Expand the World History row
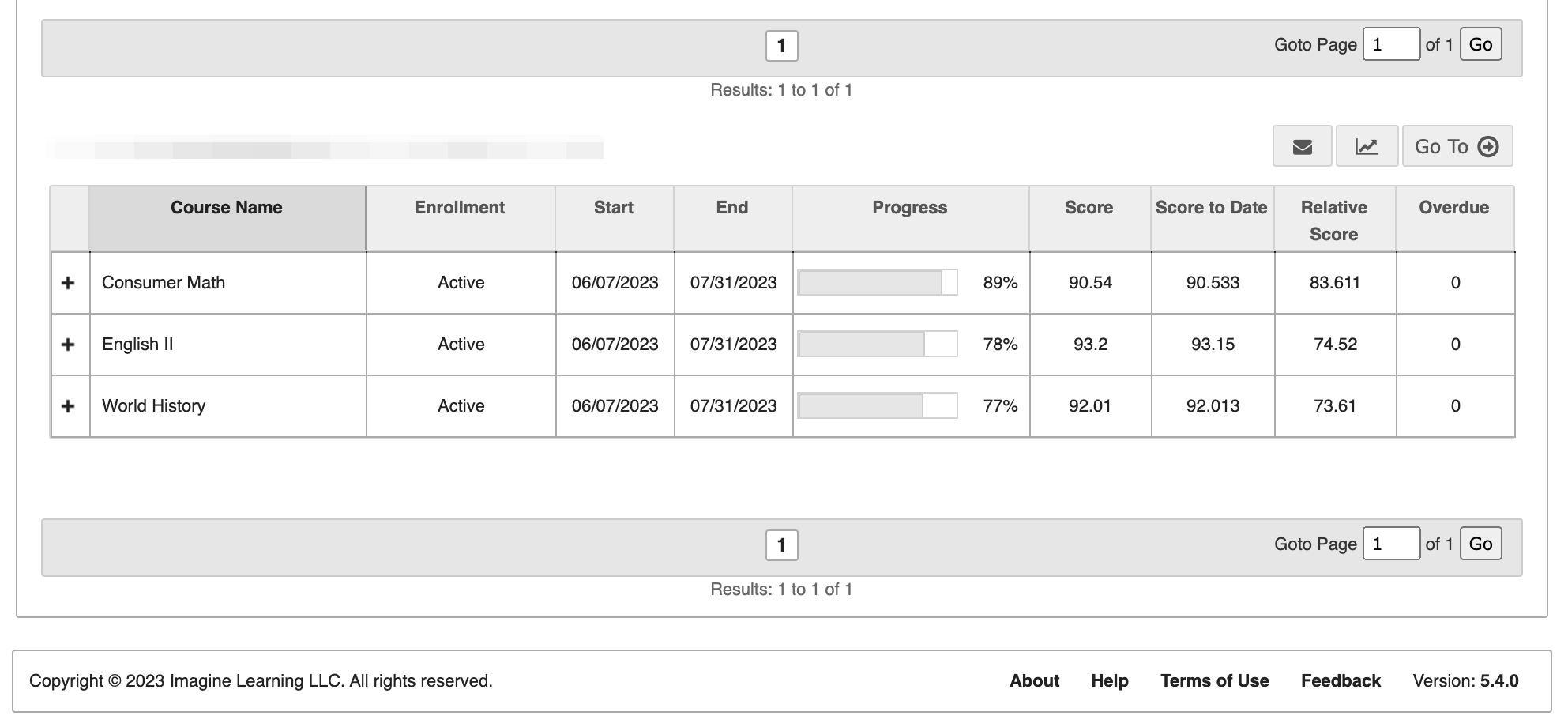Viewport: 1568px width, 727px height. pyautogui.click(x=68, y=406)
